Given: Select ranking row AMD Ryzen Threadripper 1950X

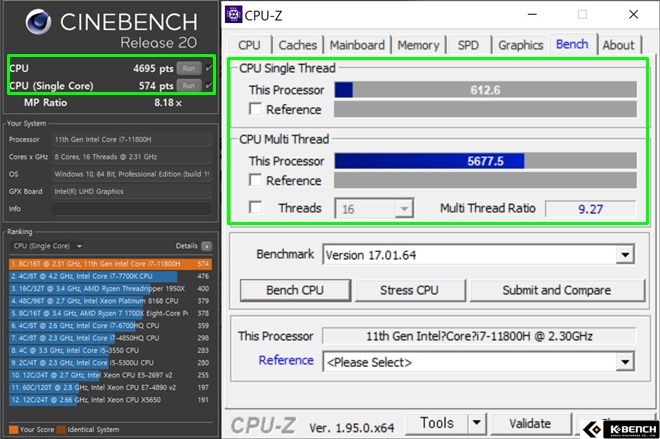Looking at the screenshot, I should pos(110,289).
